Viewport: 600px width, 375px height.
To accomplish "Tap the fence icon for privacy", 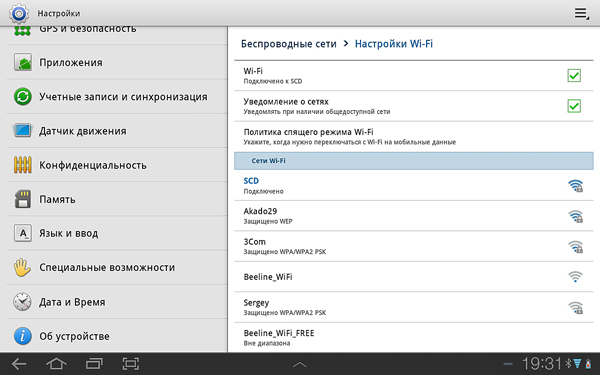I will point(23,165).
